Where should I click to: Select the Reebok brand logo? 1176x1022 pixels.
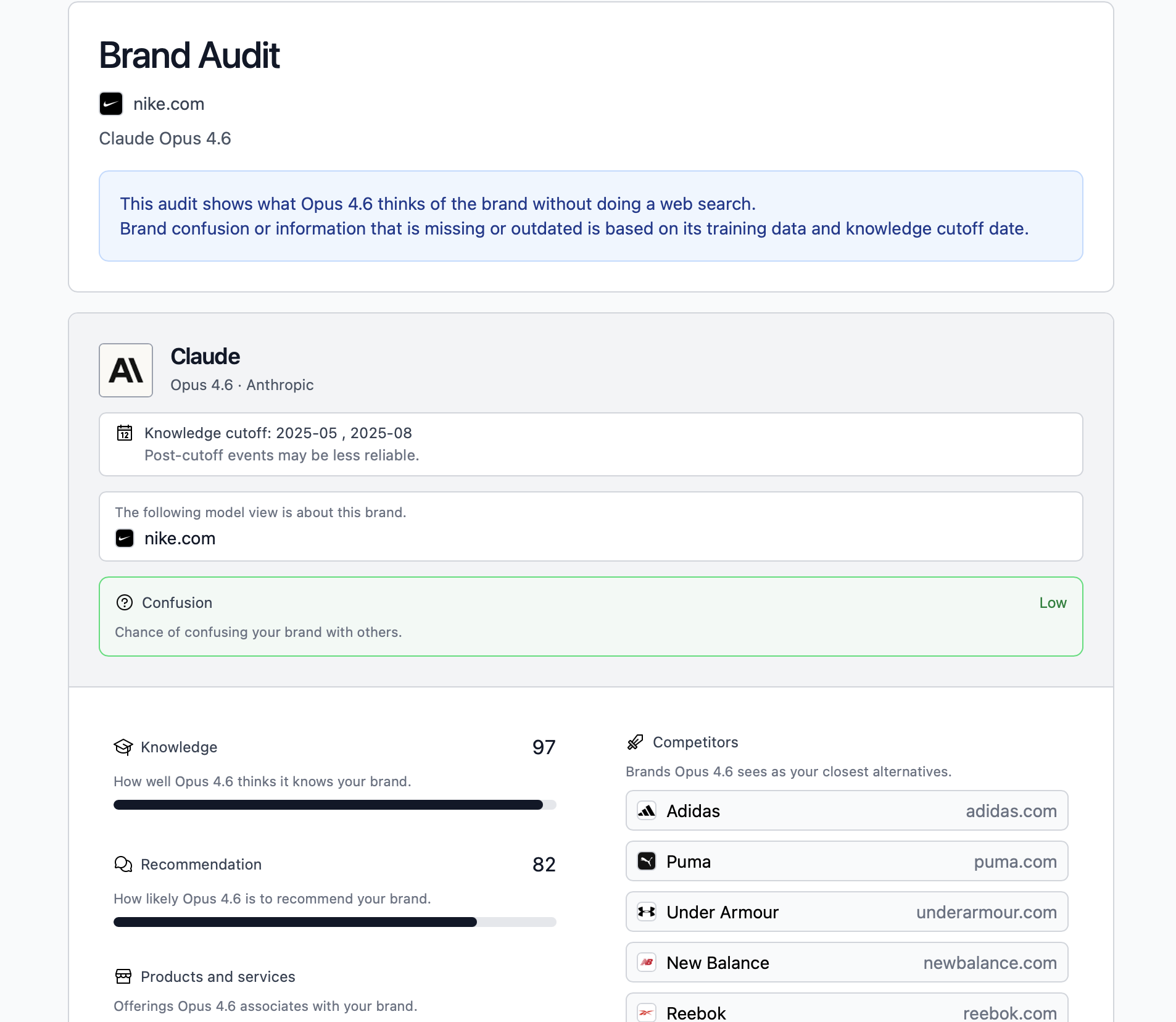(x=647, y=1012)
